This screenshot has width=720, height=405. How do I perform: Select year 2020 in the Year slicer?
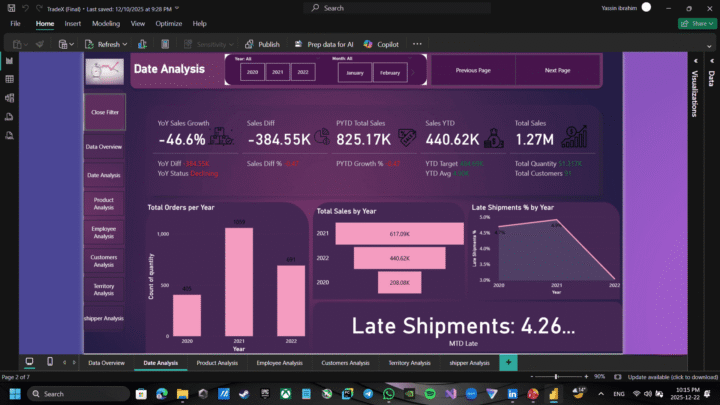coord(252,73)
